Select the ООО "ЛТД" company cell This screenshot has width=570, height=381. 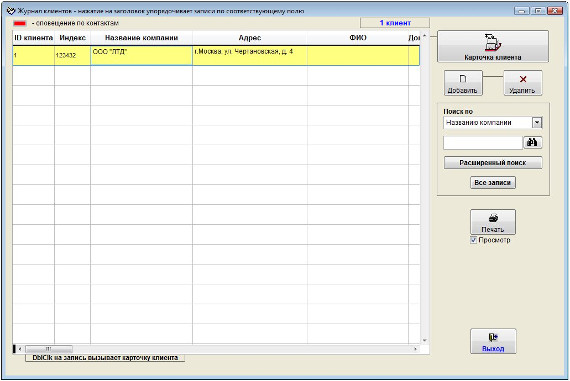pyautogui.click(x=141, y=56)
